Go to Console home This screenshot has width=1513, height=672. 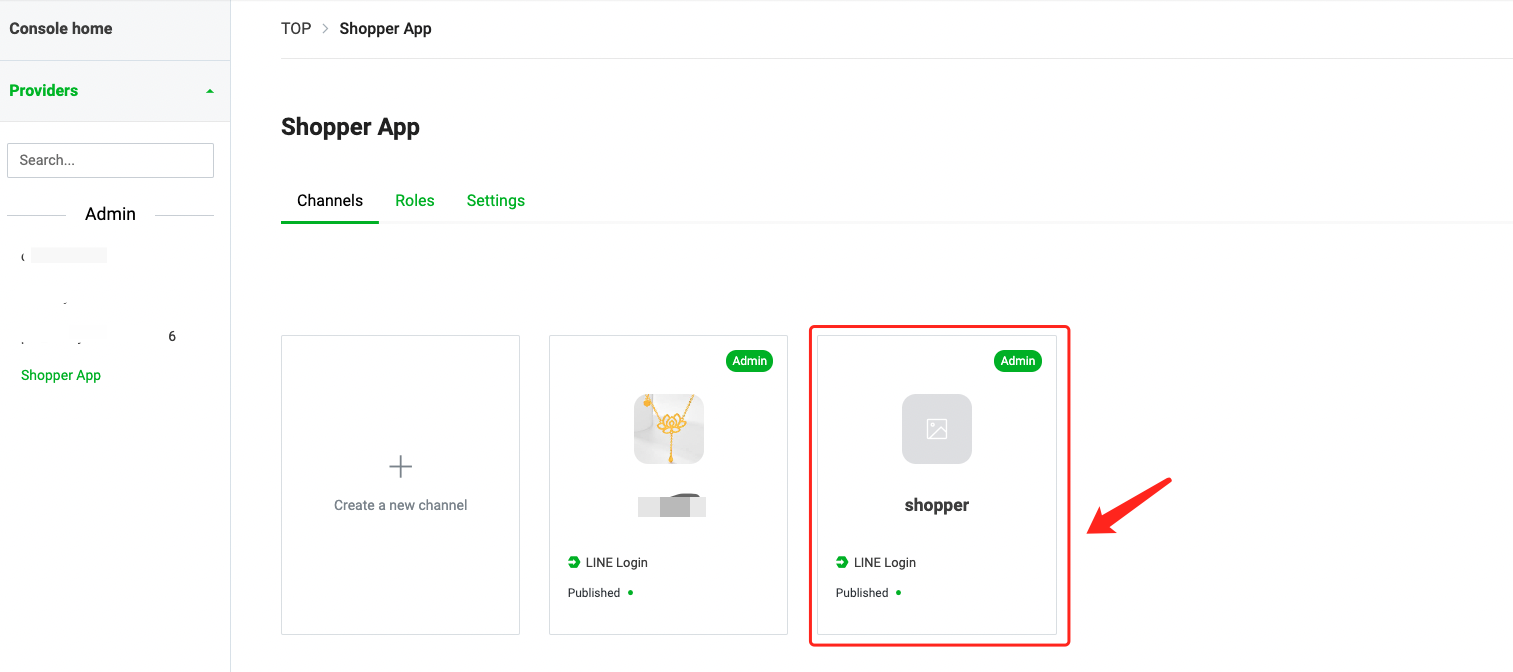(60, 28)
